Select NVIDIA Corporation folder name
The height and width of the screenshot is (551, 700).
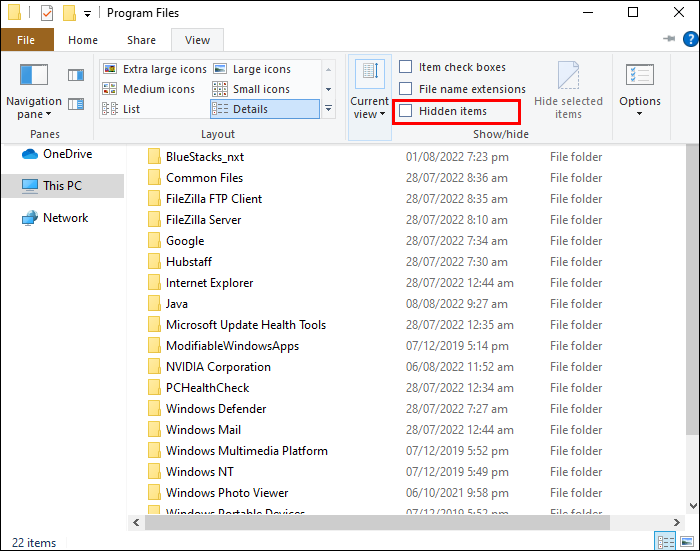pyautogui.click(x=218, y=367)
